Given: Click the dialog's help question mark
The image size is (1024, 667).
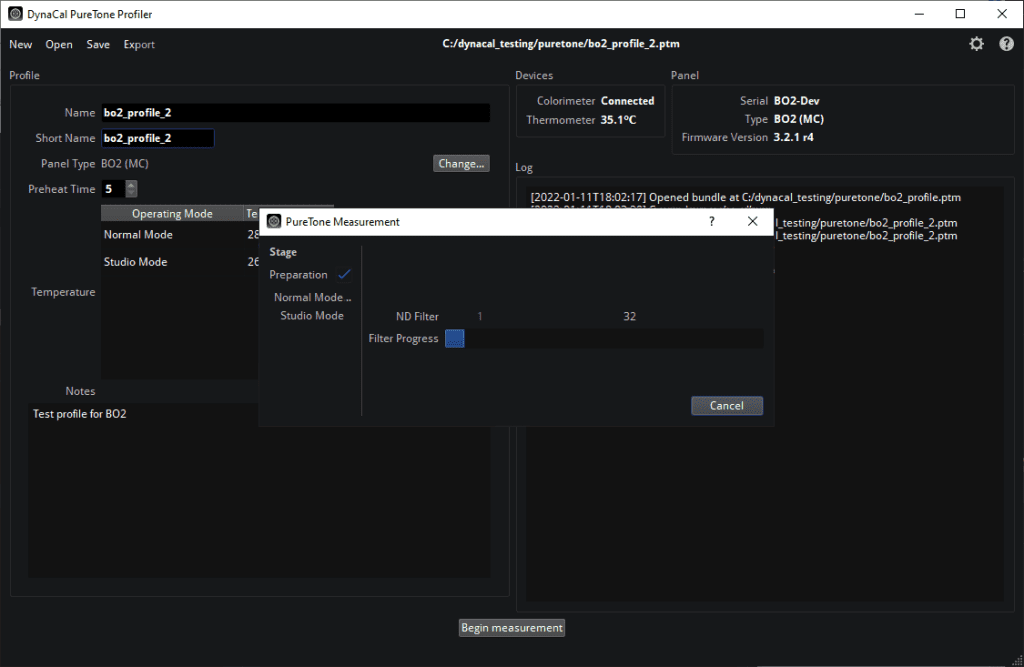Looking at the screenshot, I should coord(712,221).
